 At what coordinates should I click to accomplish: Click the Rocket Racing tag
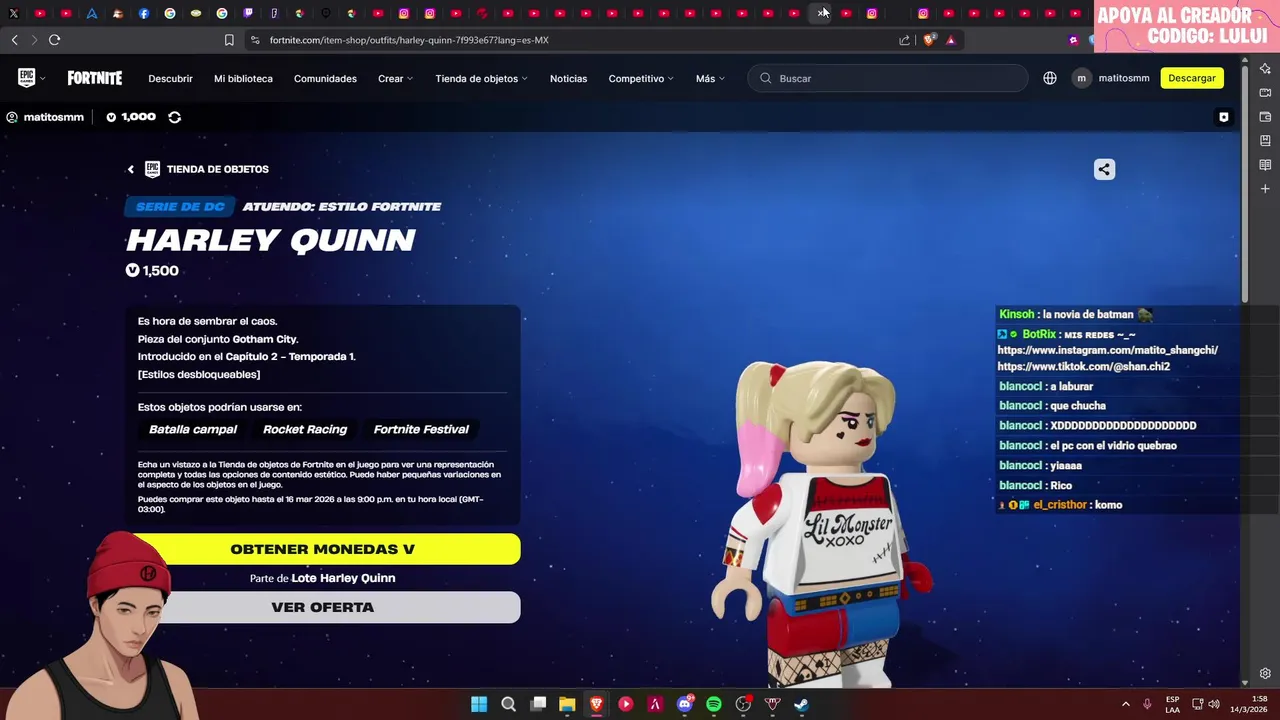tap(305, 429)
